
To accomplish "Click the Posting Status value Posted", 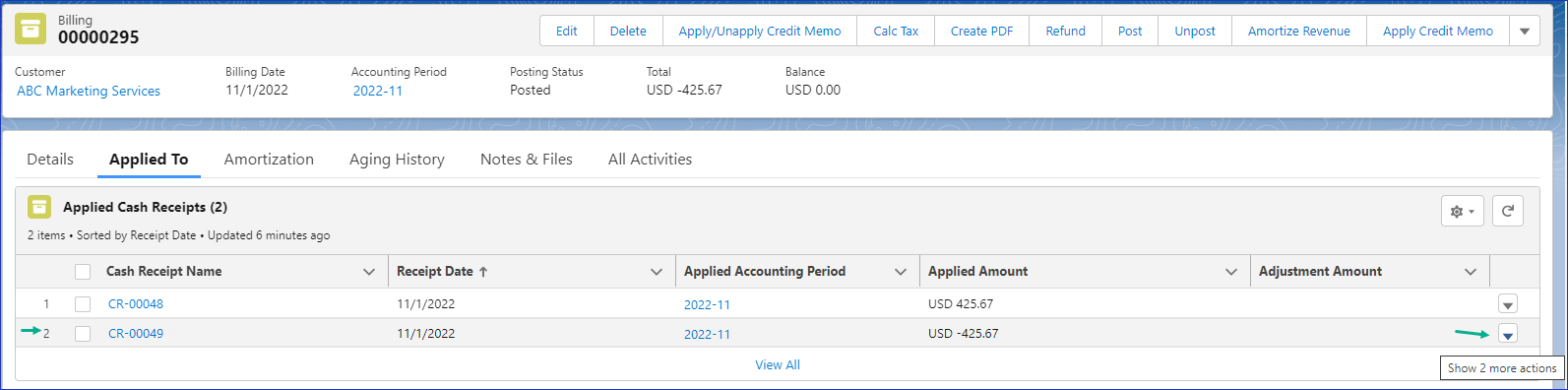I will pyautogui.click(x=531, y=90).
